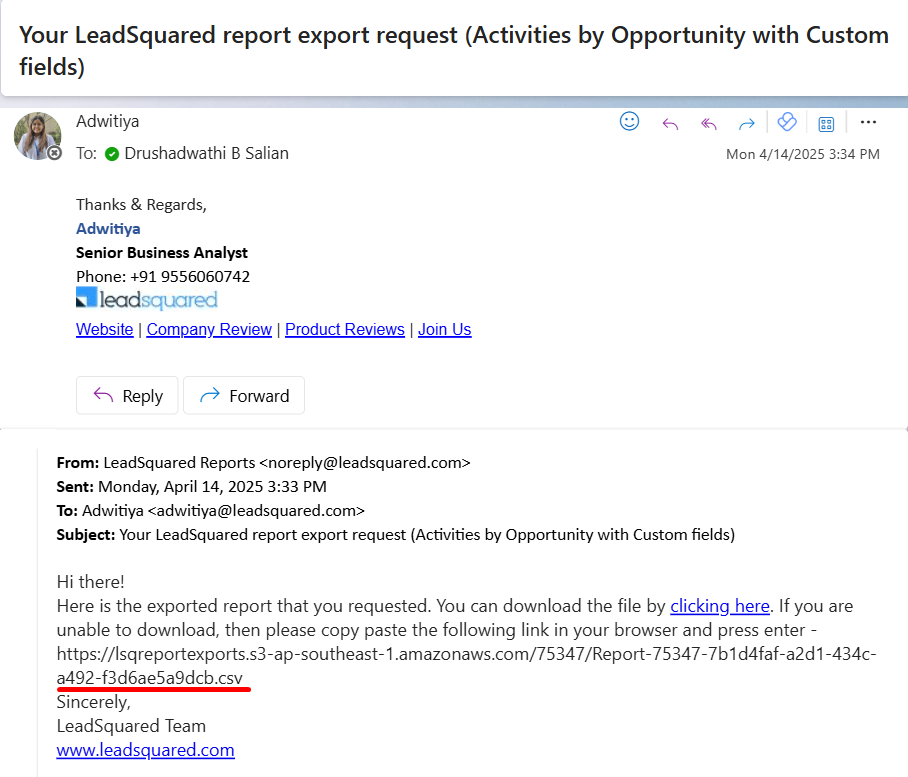Visit the www.leadsquared.com link

pos(146,750)
